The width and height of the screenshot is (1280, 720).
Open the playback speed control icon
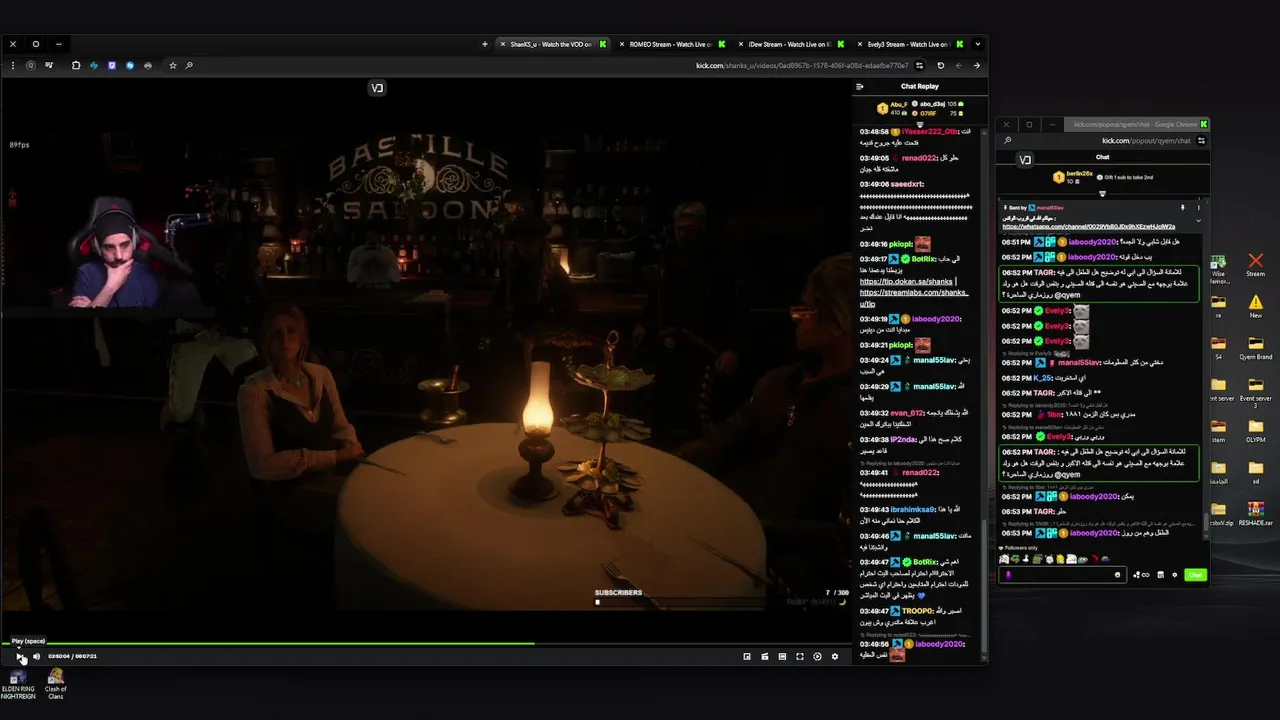pyautogui.click(x=817, y=657)
